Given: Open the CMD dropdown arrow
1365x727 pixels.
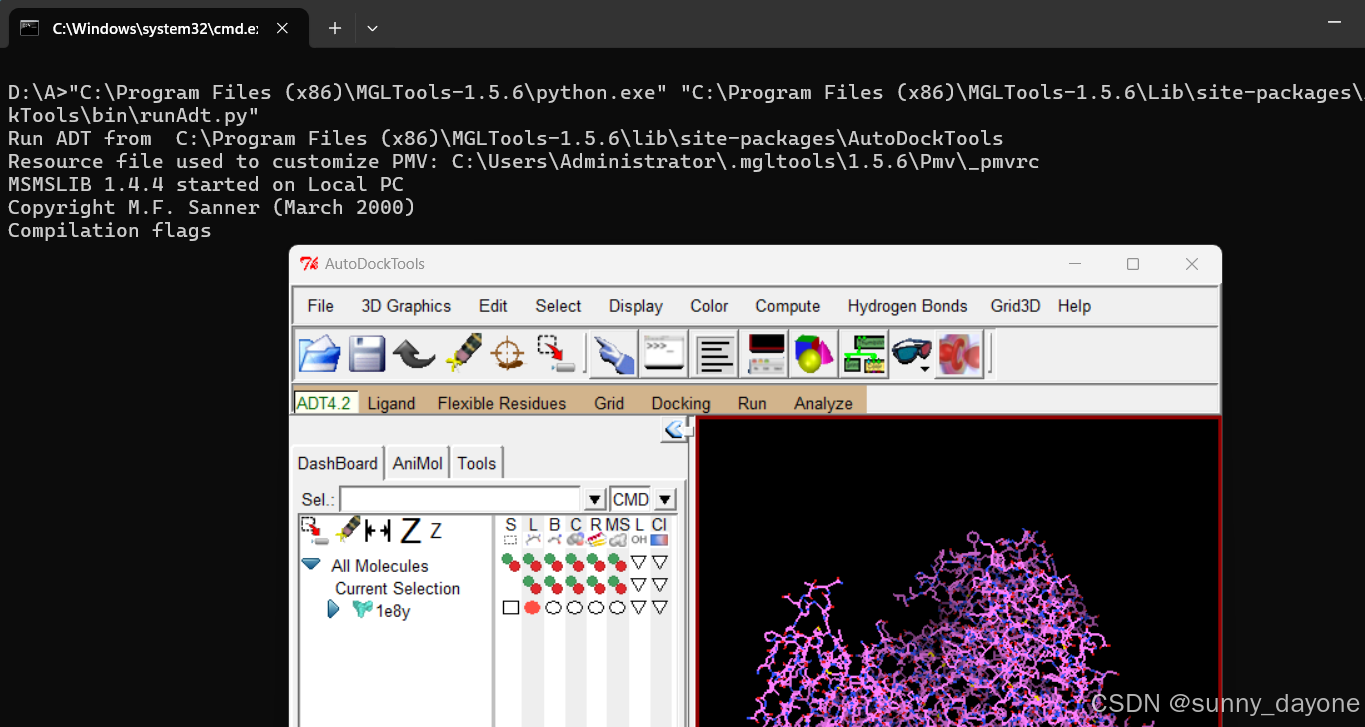Looking at the screenshot, I should [665, 499].
